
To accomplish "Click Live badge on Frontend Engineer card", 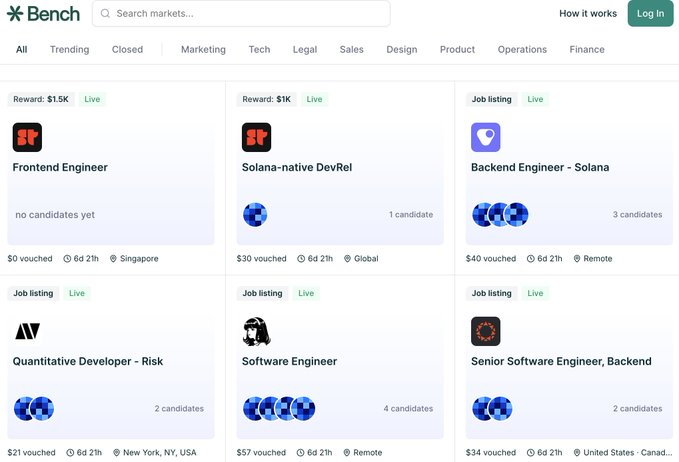I will coord(92,99).
